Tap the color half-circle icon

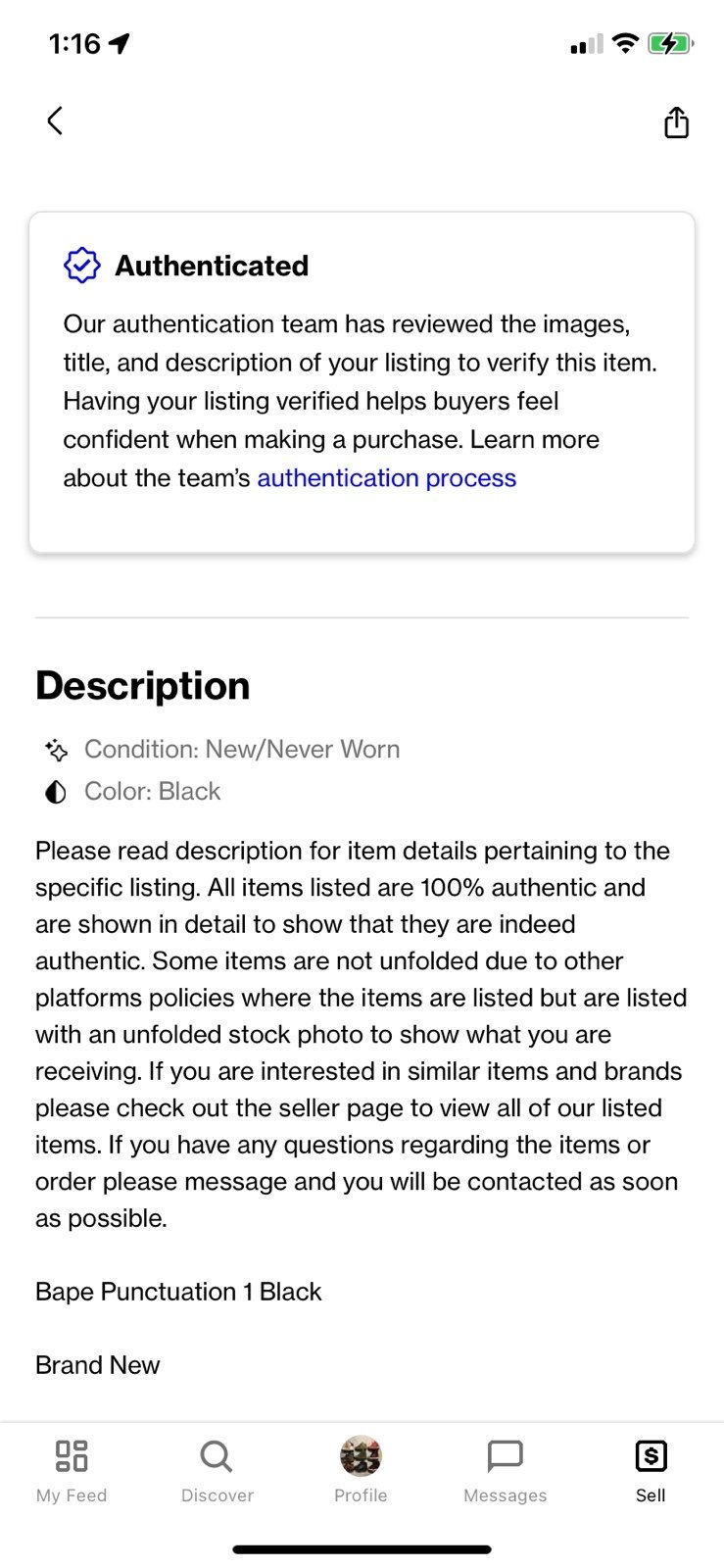pyautogui.click(x=56, y=792)
